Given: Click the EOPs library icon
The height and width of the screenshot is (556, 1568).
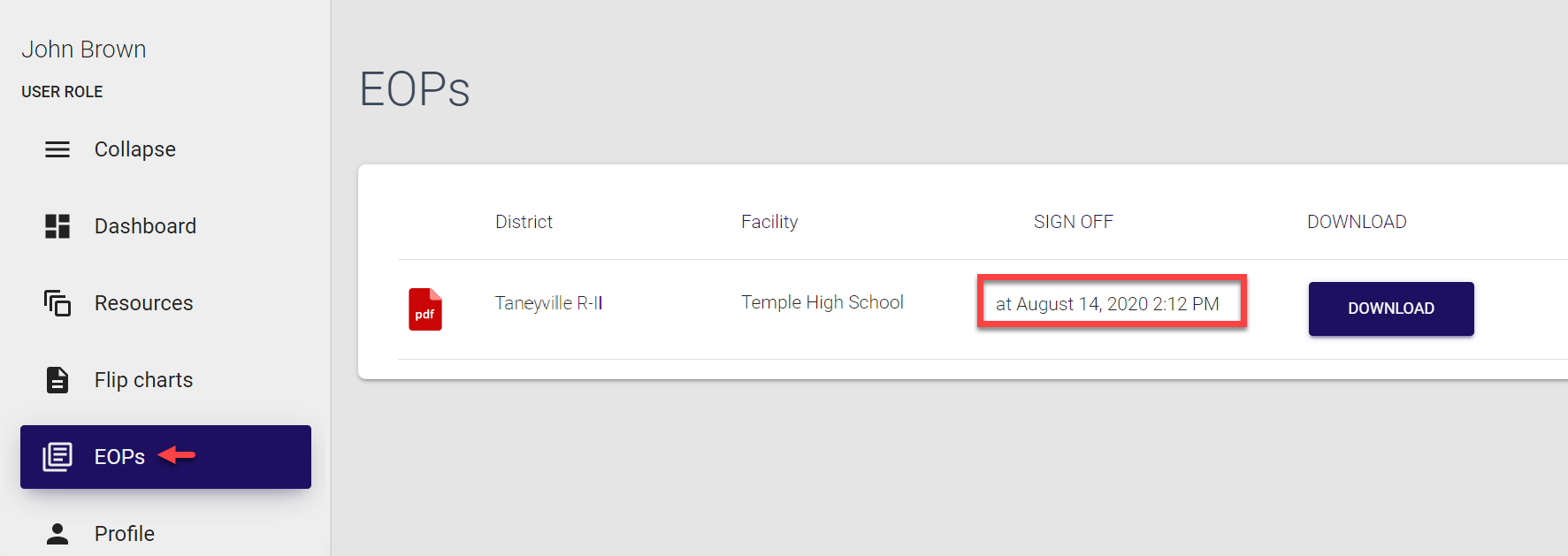Looking at the screenshot, I should (57, 457).
